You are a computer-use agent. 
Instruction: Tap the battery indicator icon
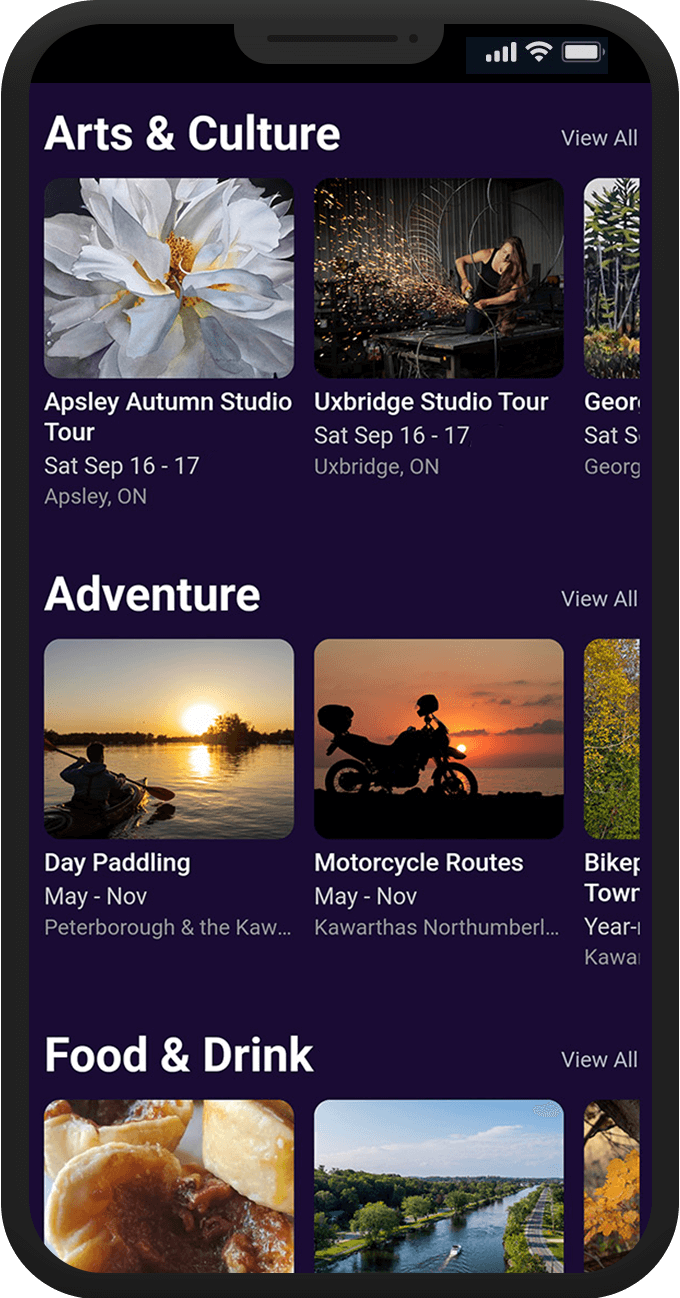point(581,52)
